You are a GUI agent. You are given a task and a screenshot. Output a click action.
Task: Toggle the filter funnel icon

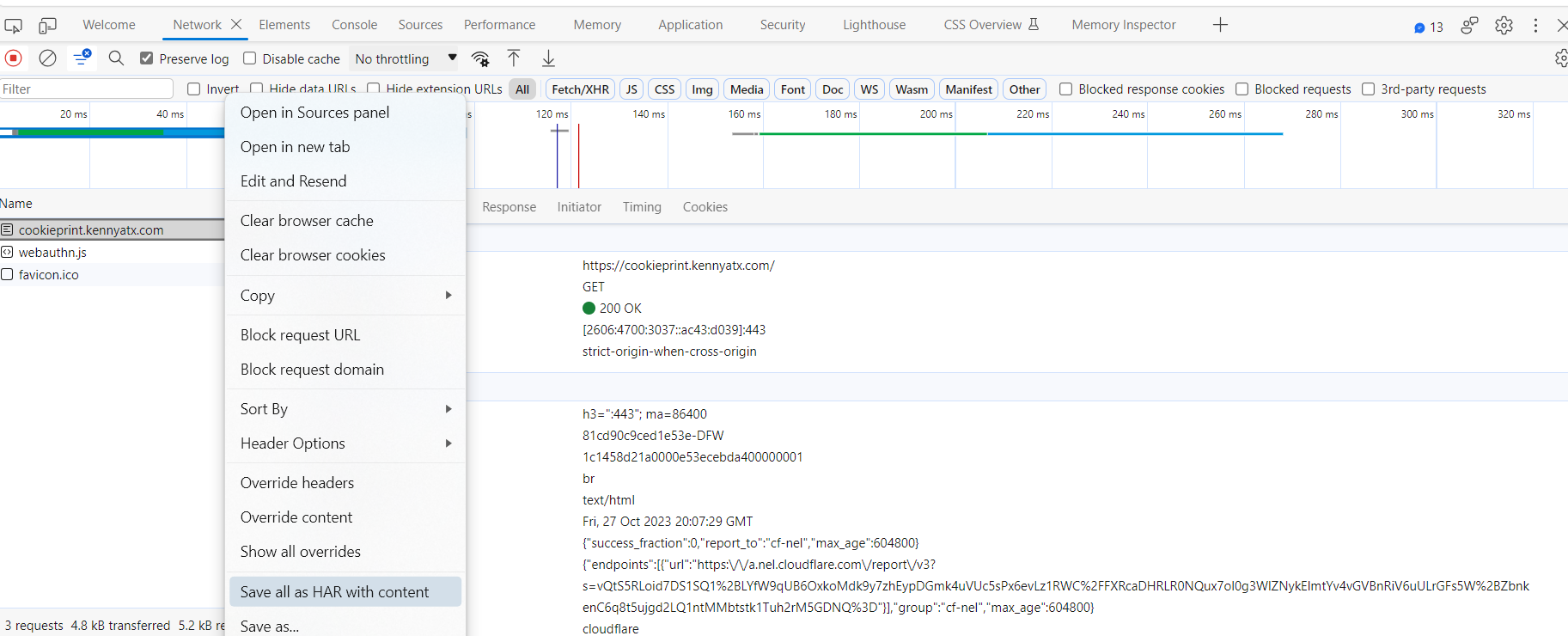click(x=82, y=58)
